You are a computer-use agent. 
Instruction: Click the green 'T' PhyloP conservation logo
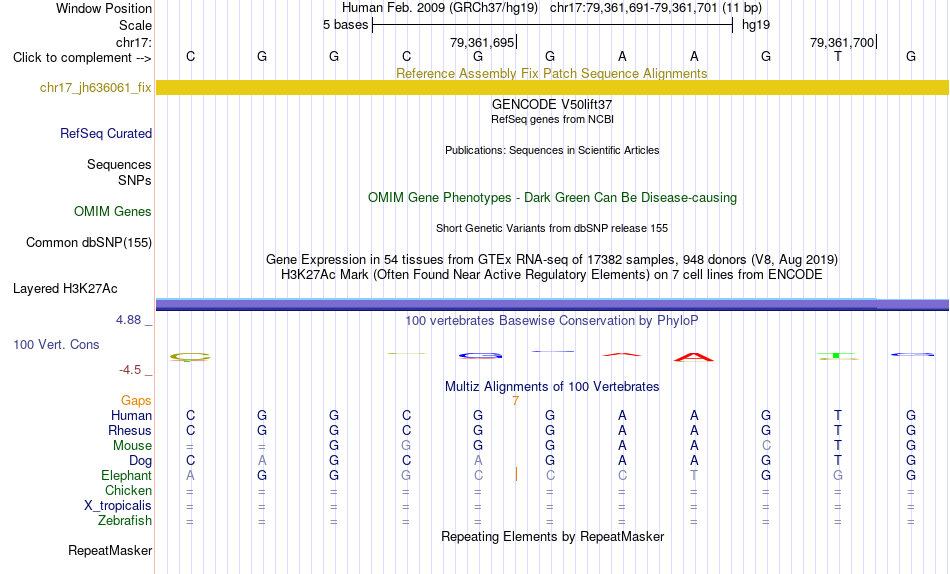coord(837,356)
